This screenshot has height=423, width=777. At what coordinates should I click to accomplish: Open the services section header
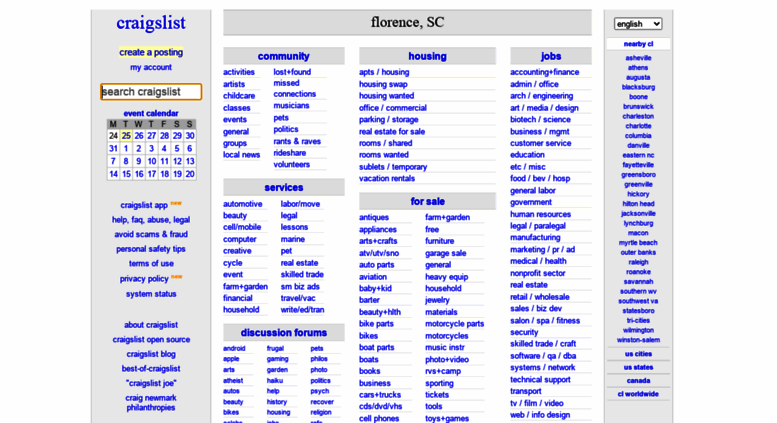tap(283, 187)
